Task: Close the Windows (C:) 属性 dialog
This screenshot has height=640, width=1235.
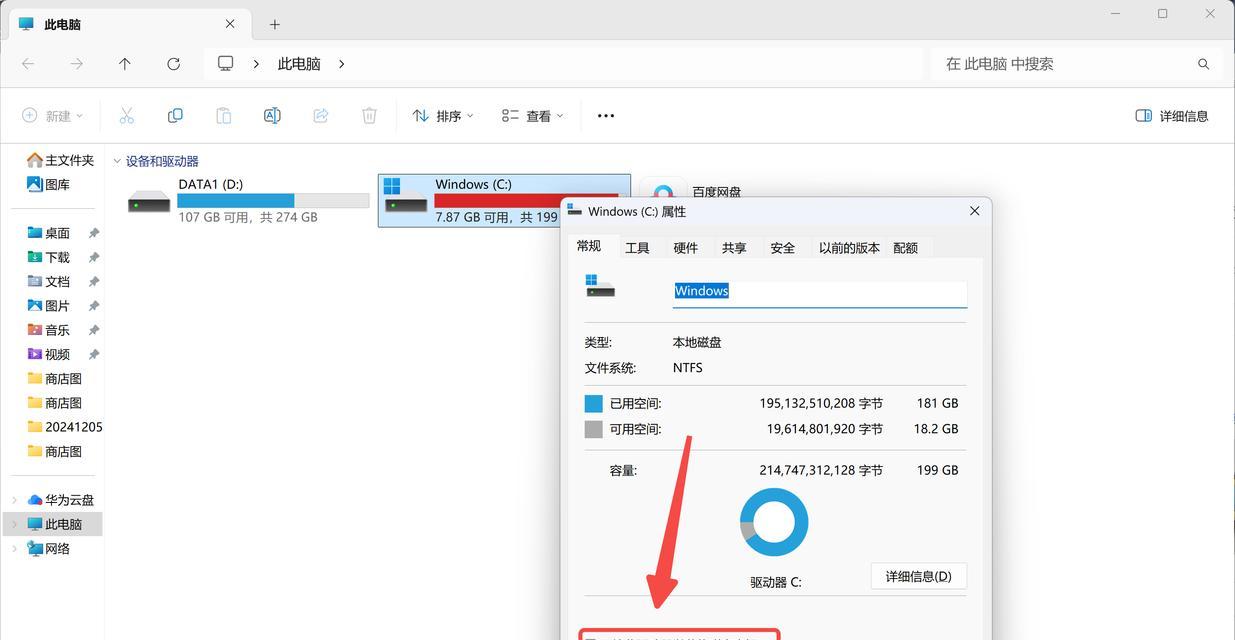Action: (975, 211)
